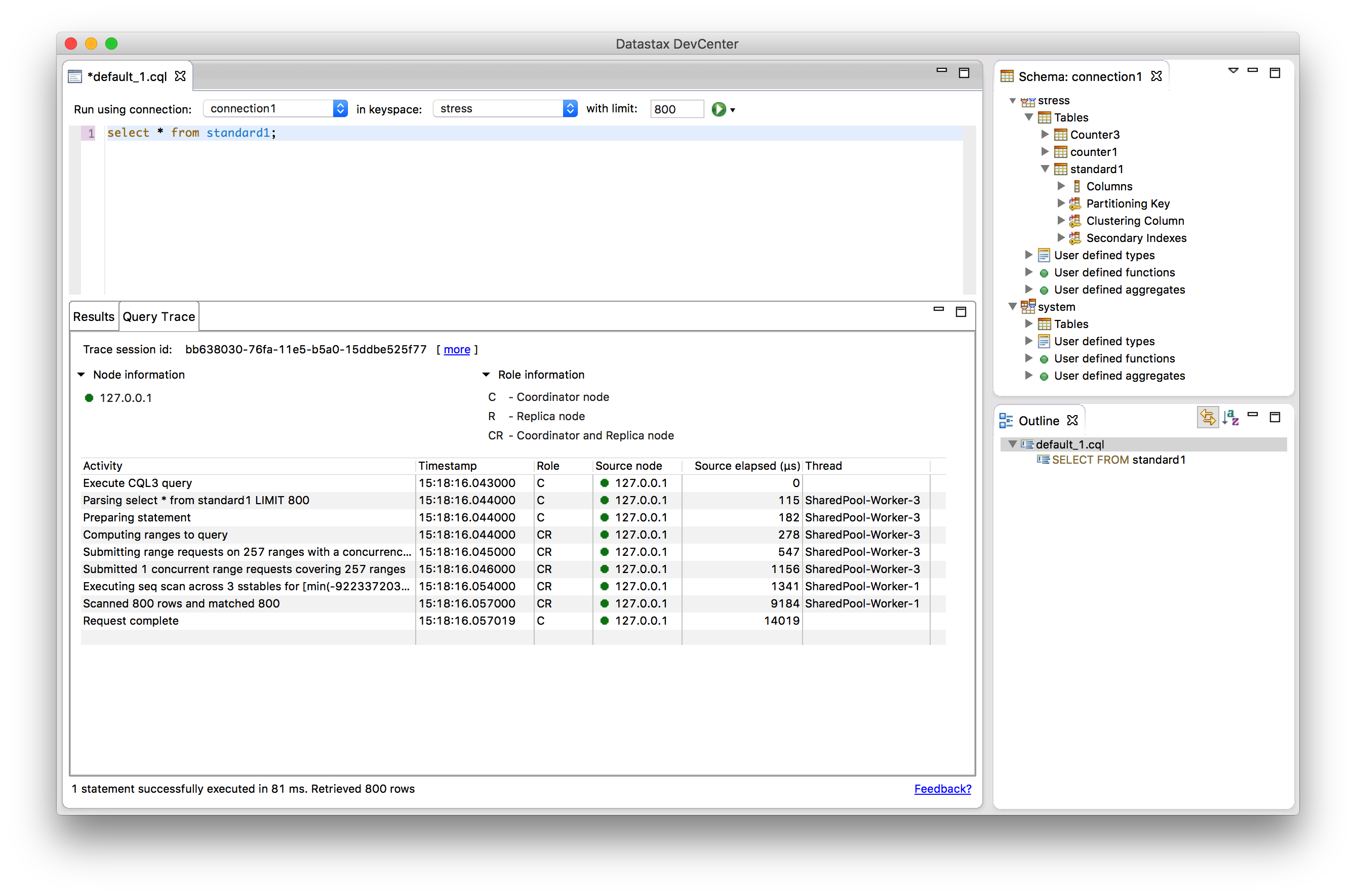
Task: Run the CQL query with the green play button
Action: click(x=719, y=109)
